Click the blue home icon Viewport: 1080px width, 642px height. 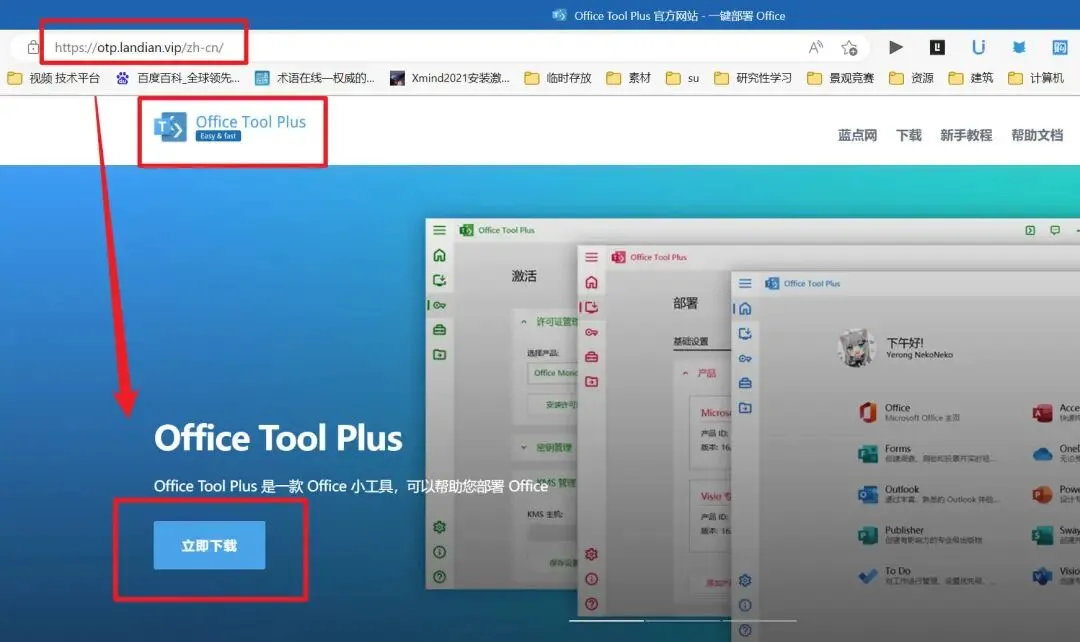745,309
